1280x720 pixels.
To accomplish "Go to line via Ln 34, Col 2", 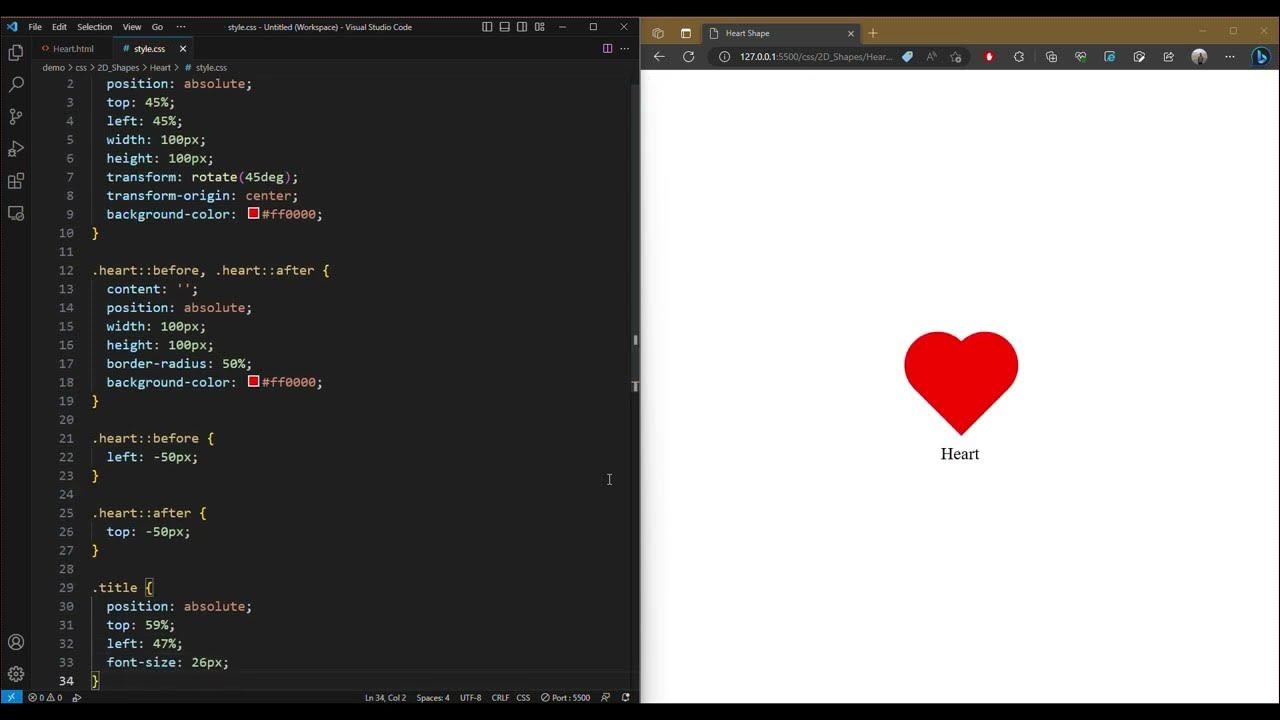I will pos(385,697).
